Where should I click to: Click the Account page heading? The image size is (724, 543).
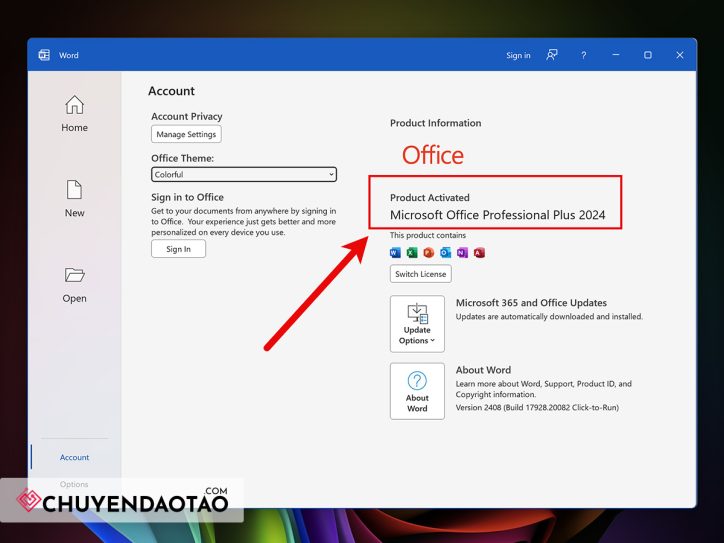tap(171, 91)
